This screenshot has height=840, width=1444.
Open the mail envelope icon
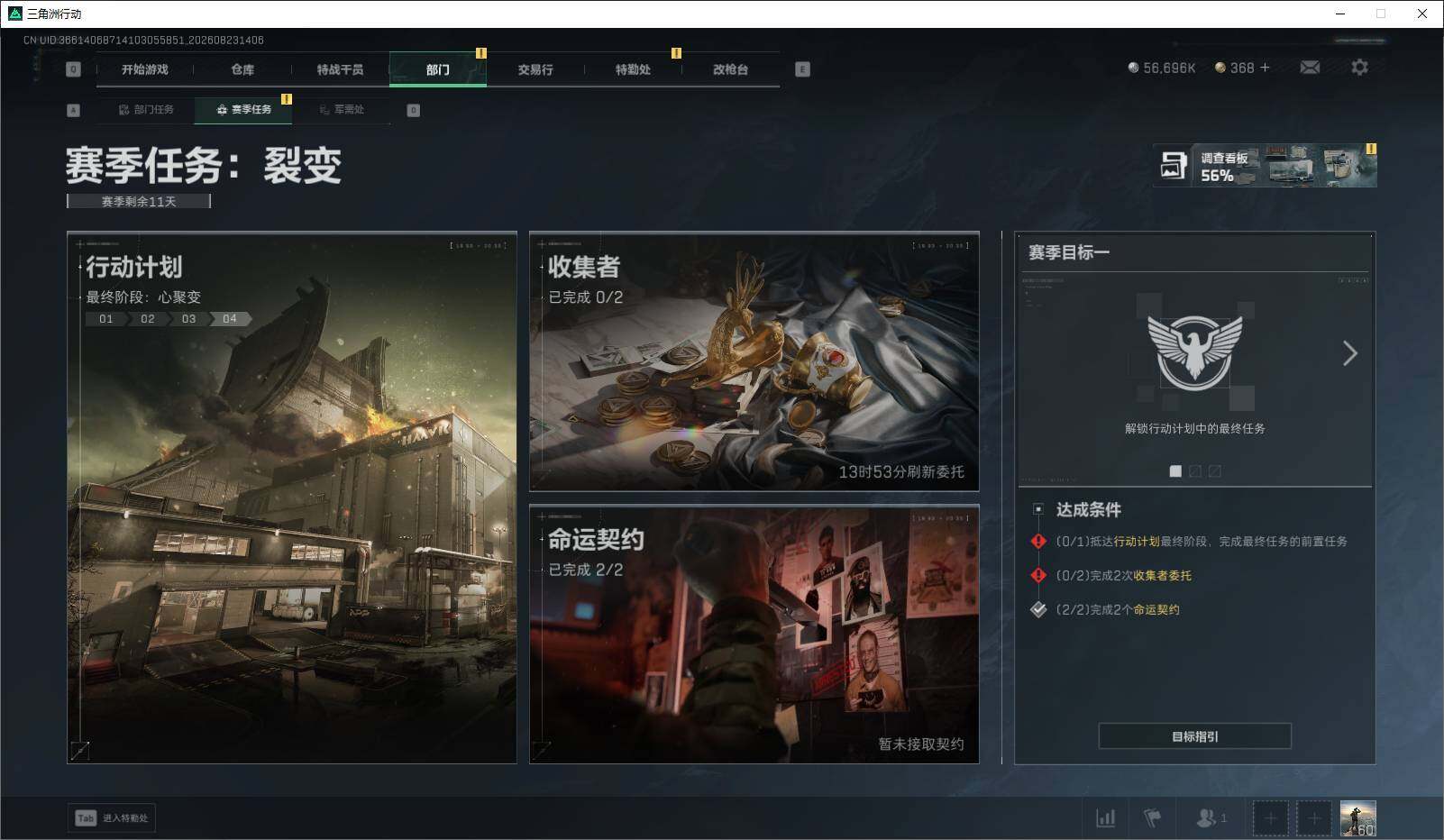[1310, 68]
